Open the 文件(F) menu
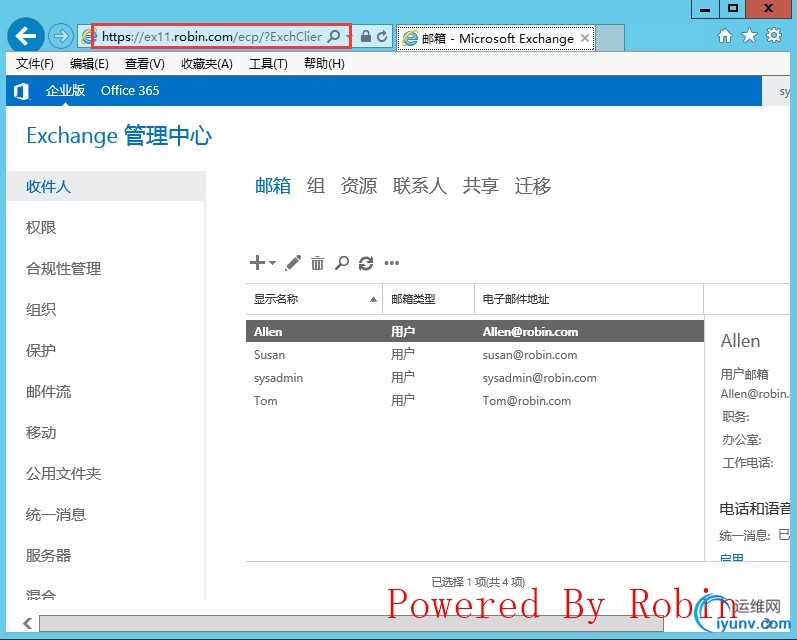 click(x=35, y=64)
